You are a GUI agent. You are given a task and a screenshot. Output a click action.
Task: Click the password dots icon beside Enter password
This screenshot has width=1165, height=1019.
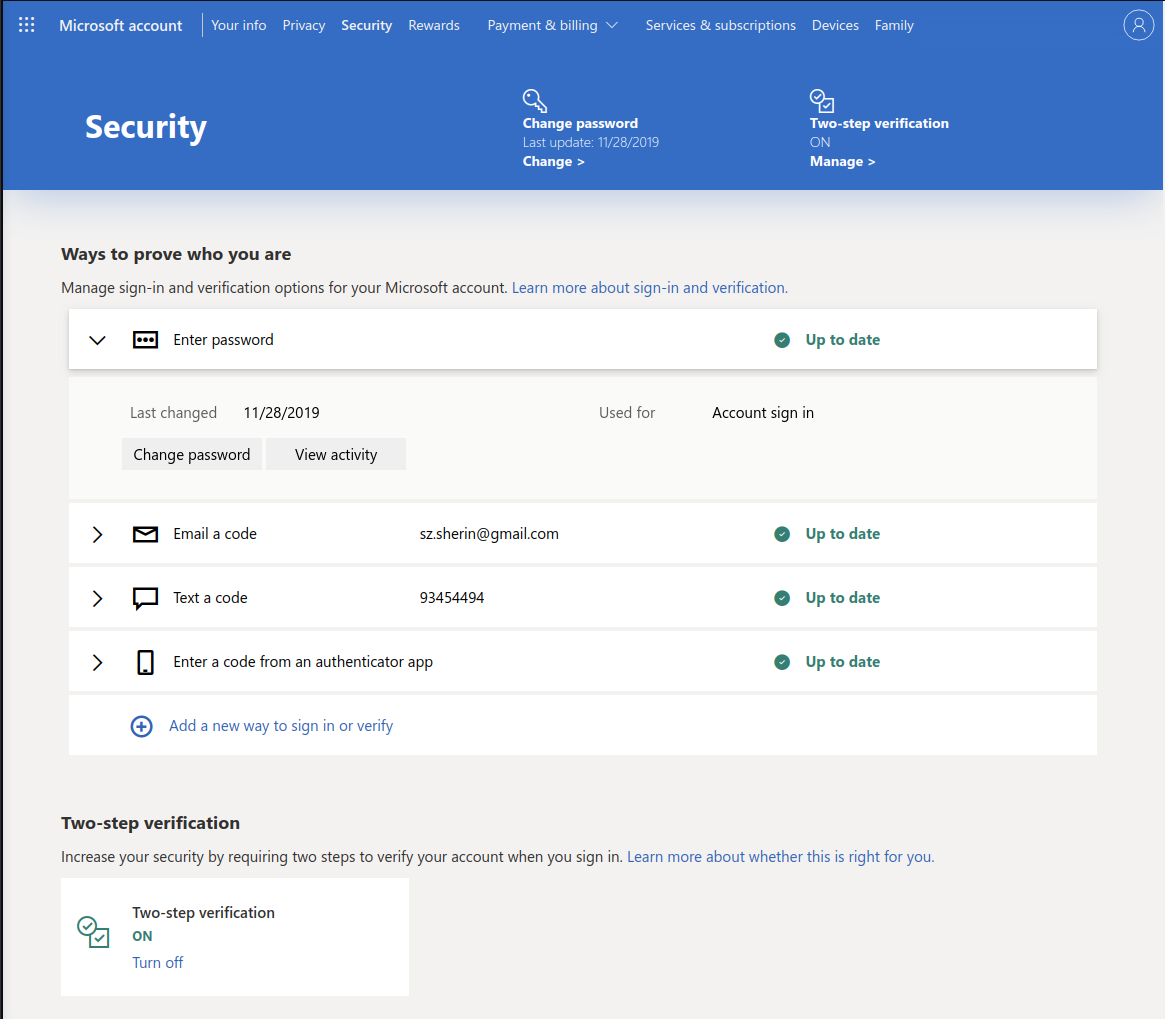pos(145,340)
